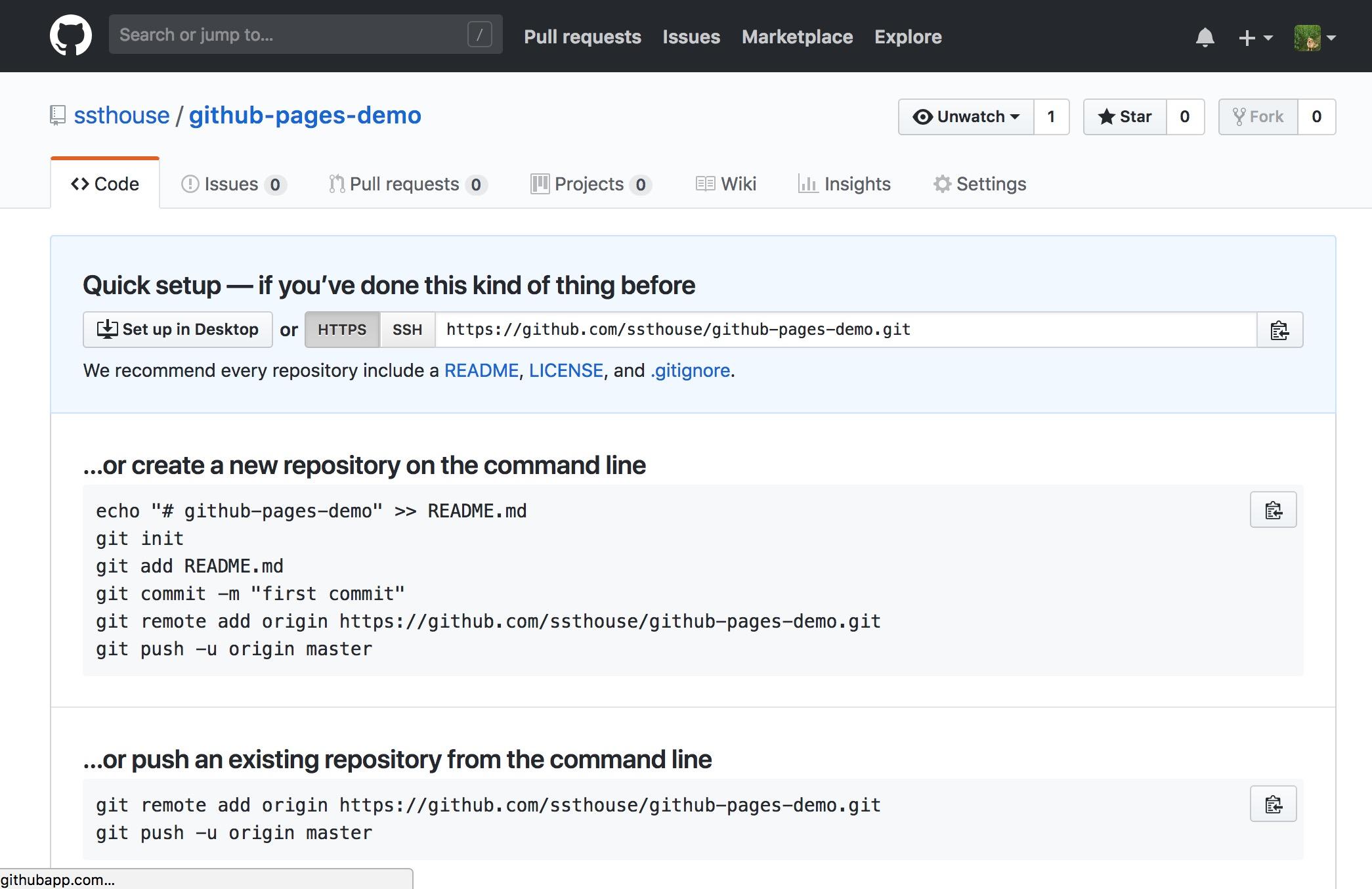Open Settings via the gear icon

943,184
